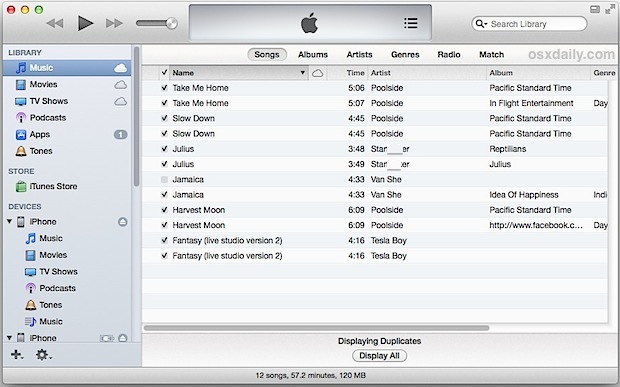
Task: Open Movies under the iPhone device
Action: pyautogui.click(x=53, y=255)
